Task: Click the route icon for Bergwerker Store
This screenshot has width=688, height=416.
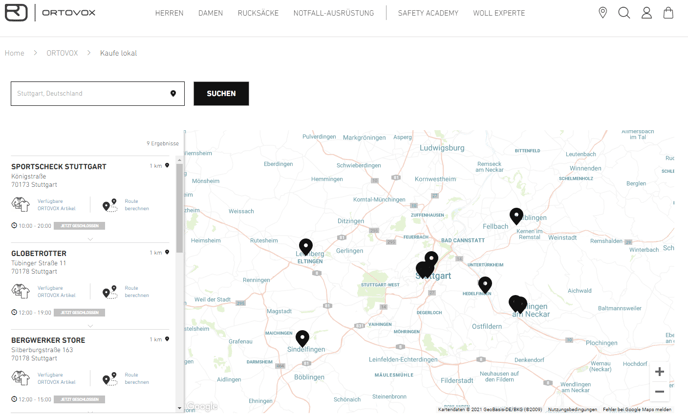Action: pos(110,379)
